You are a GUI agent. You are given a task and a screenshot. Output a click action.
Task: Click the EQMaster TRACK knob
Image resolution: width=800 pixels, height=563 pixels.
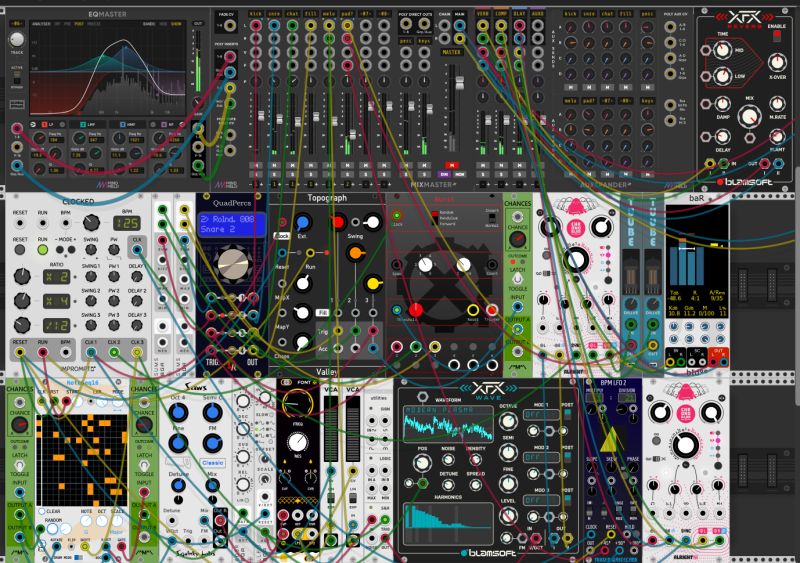(17, 40)
